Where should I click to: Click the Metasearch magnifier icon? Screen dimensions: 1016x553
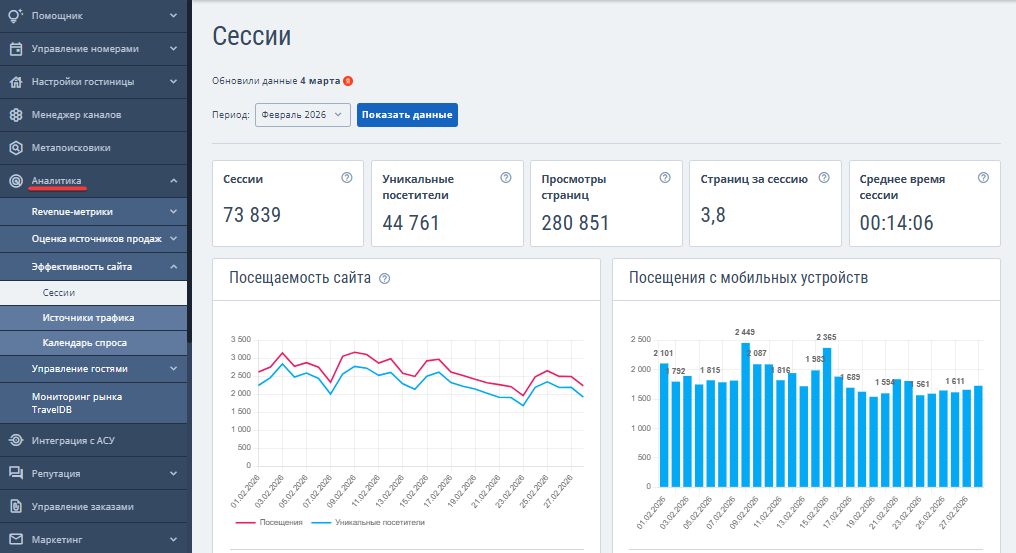(16, 148)
